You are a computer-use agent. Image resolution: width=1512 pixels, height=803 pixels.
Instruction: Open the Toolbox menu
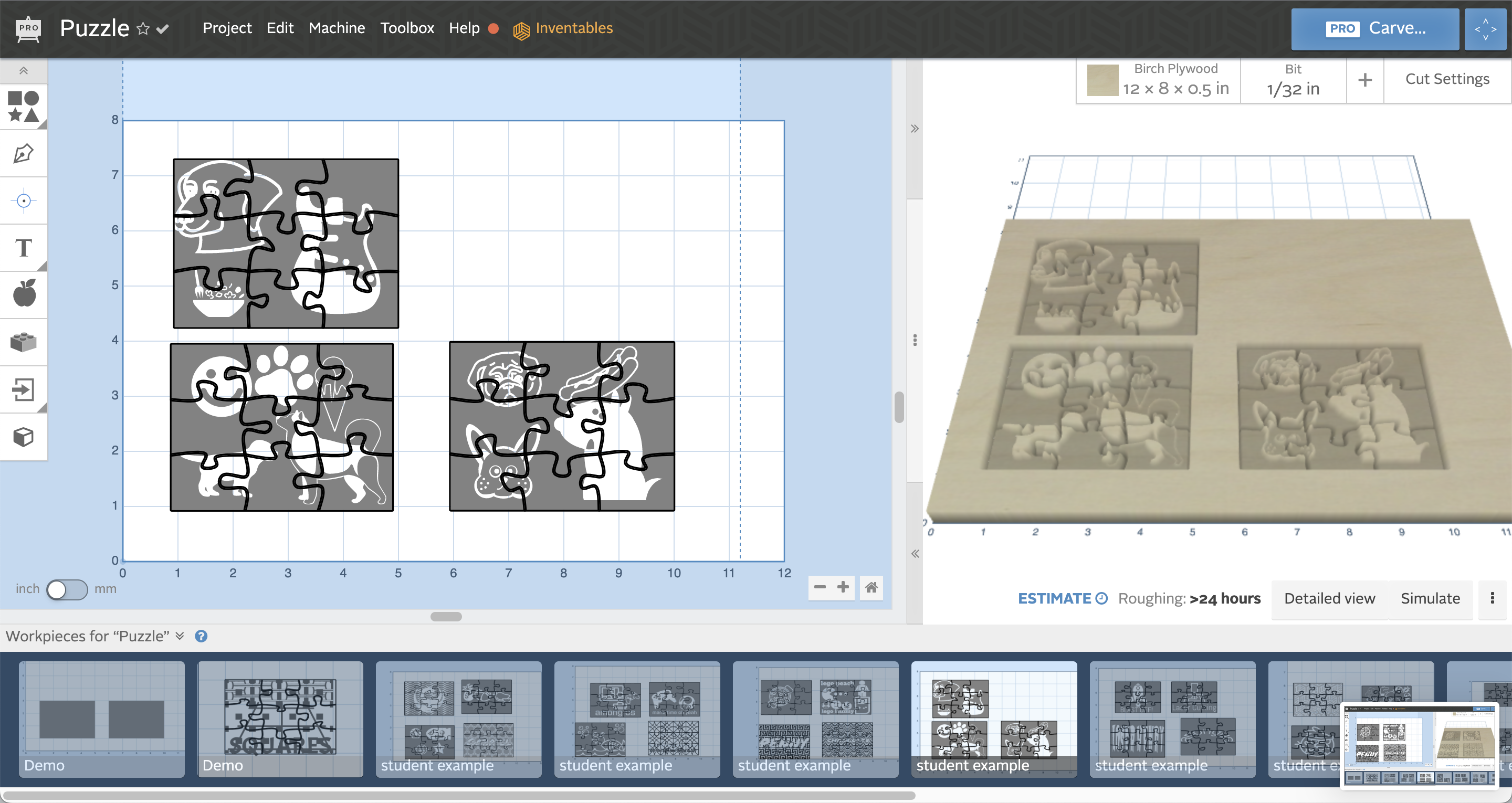pyautogui.click(x=407, y=28)
